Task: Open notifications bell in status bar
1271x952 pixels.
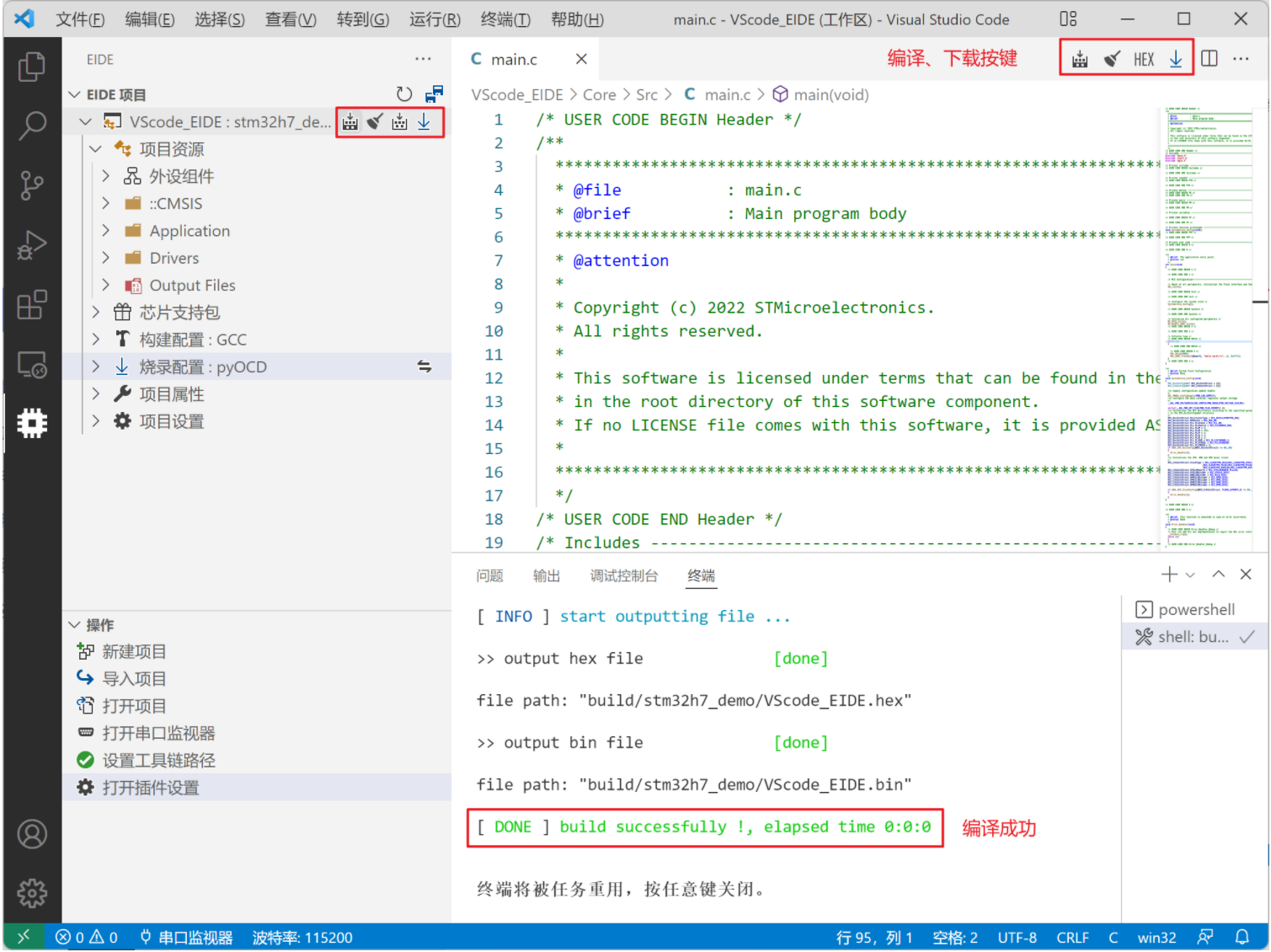Action: click(x=1242, y=937)
